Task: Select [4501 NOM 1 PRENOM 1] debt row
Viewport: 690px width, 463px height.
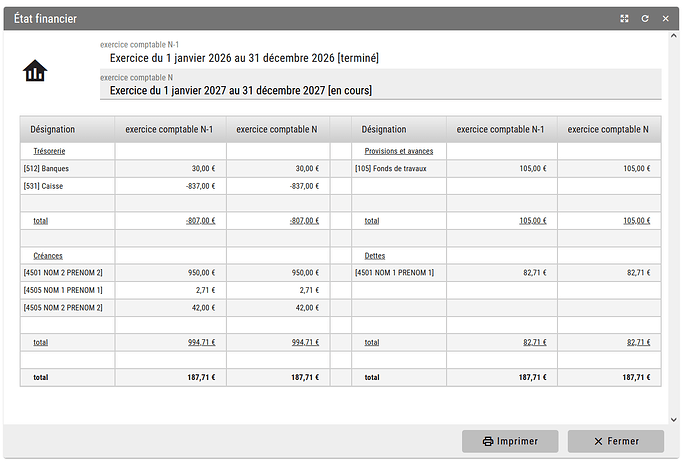Action: click(x=394, y=273)
